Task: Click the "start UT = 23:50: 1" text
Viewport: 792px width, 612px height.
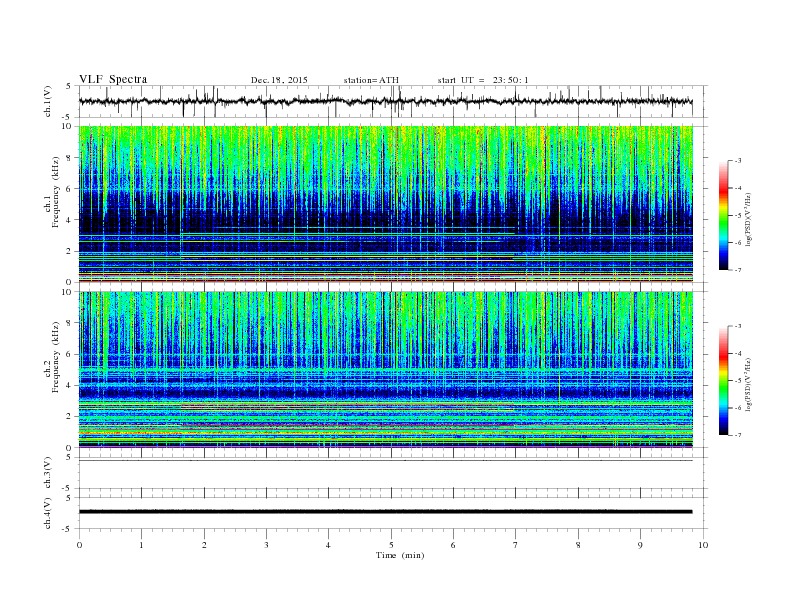Action: (x=483, y=80)
